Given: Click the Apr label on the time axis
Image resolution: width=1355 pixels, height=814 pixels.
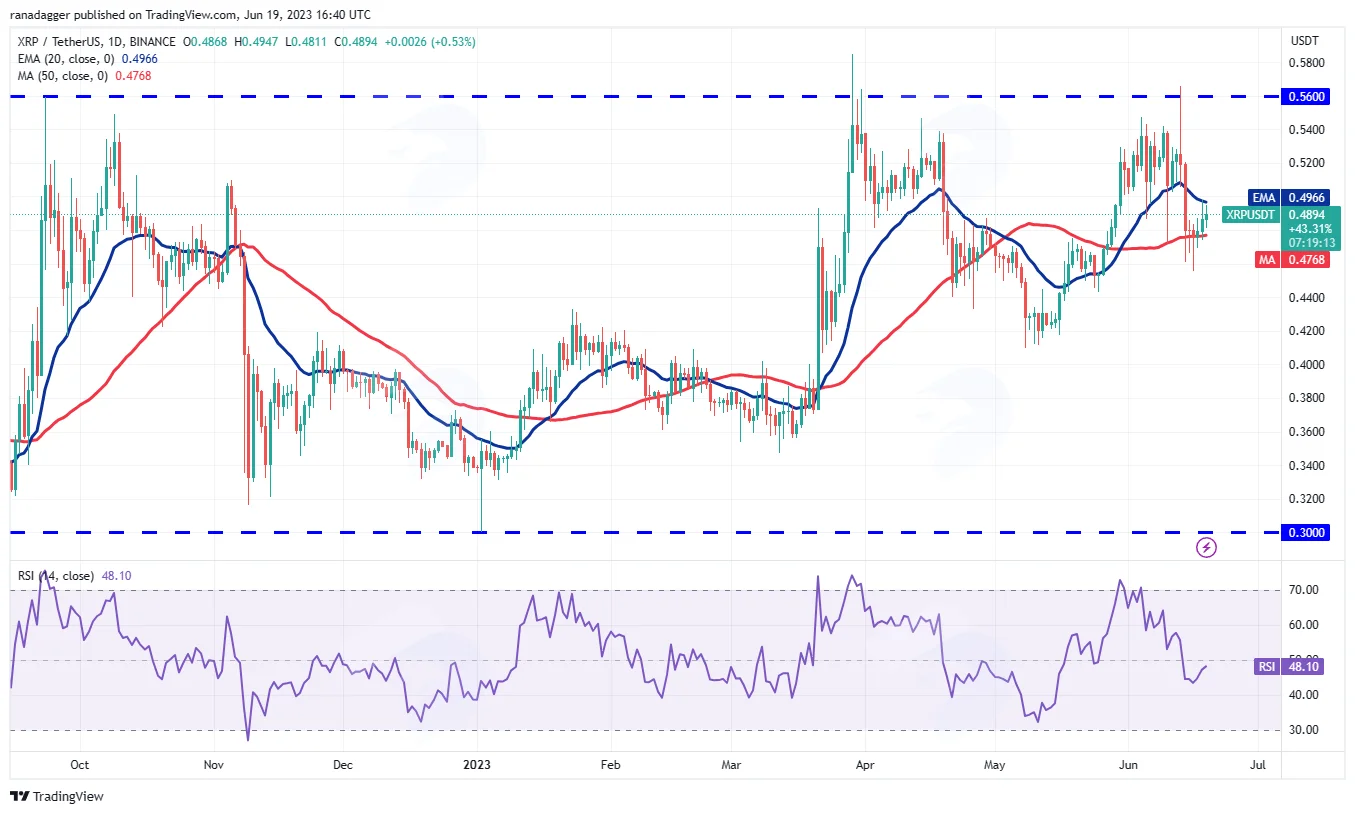Looking at the screenshot, I should [x=865, y=765].
